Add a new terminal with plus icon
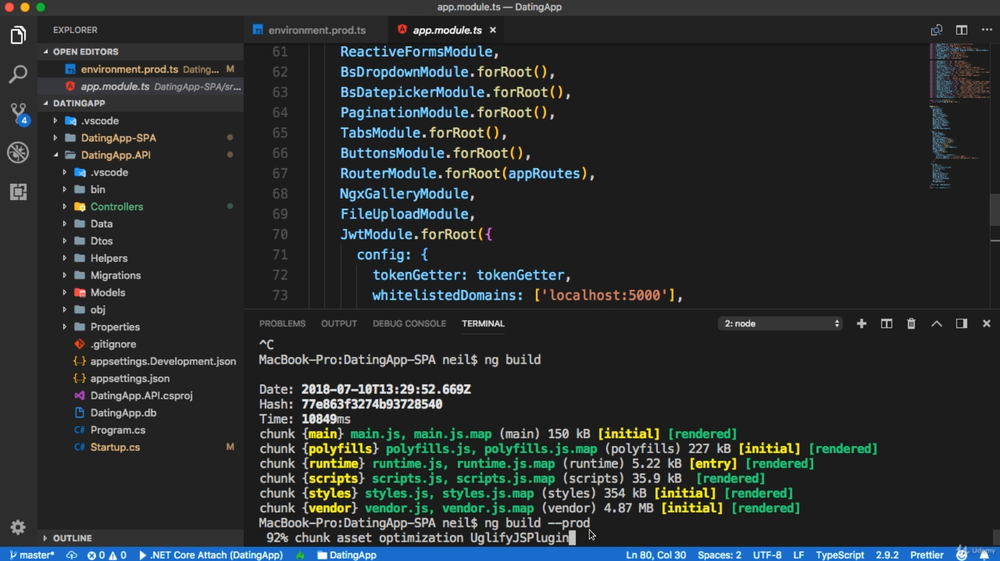Screen dimensions: 1000x561 click(861, 324)
